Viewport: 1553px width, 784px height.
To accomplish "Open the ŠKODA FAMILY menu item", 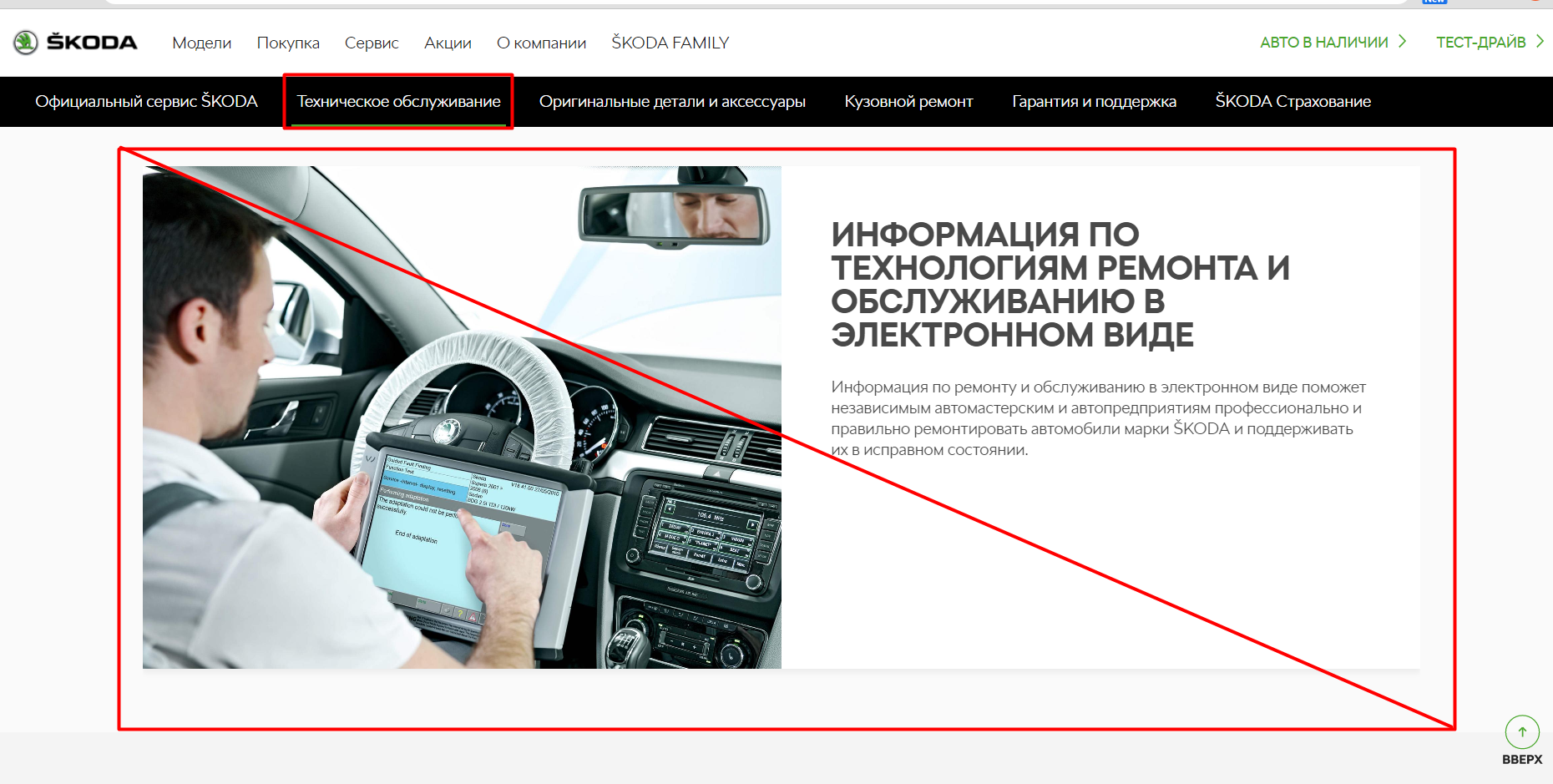I will 670,43.
